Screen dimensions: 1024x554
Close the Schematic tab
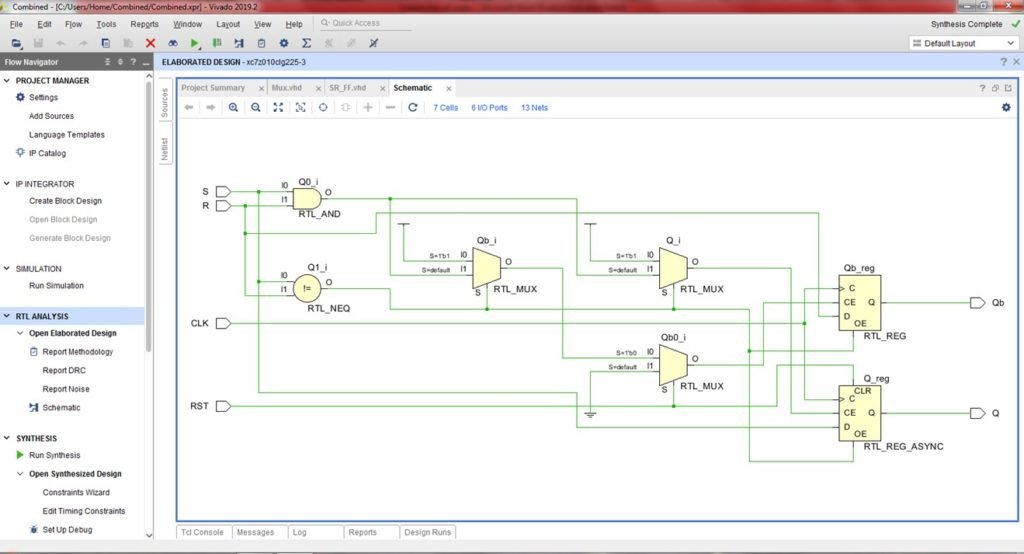(x=449, y=88)
